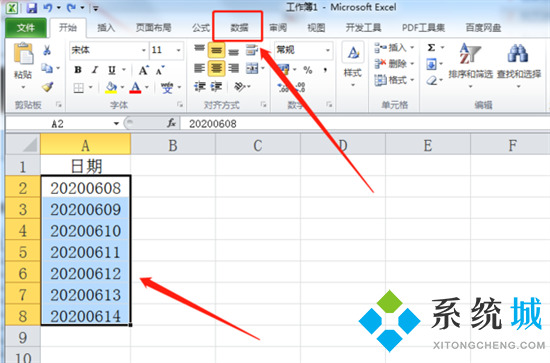Open the 样式 Styles gallery
550x363 pixels.
click(353, 65)
